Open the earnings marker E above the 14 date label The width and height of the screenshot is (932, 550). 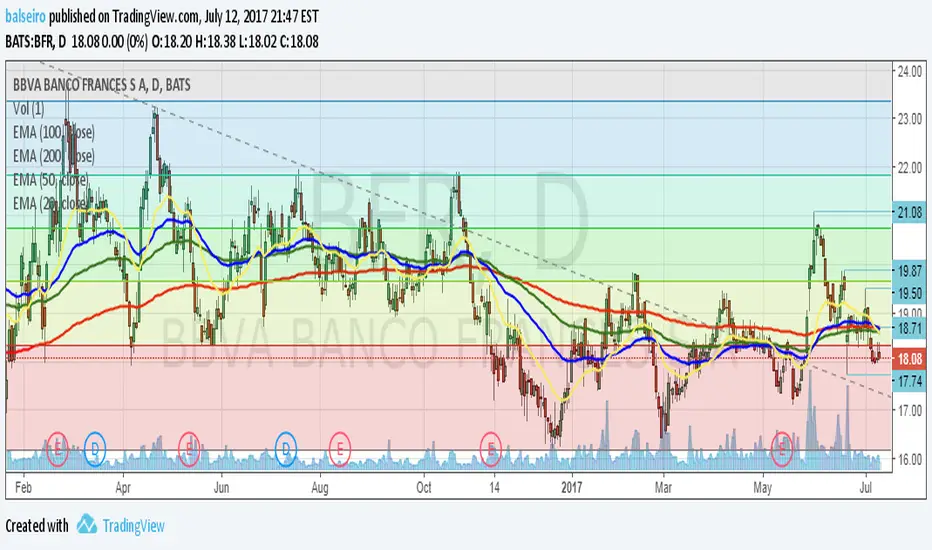490,447
